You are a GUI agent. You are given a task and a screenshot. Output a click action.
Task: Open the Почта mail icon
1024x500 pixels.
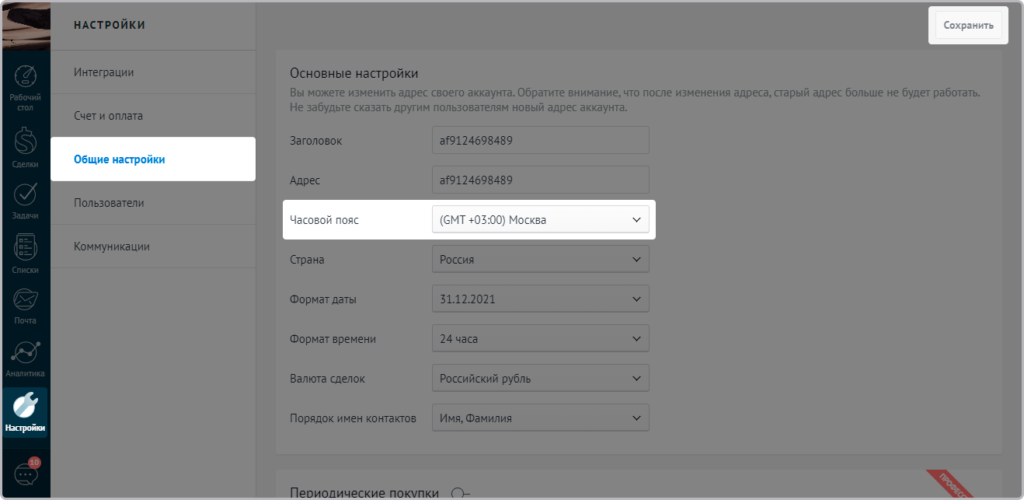[x=25, y=304]
